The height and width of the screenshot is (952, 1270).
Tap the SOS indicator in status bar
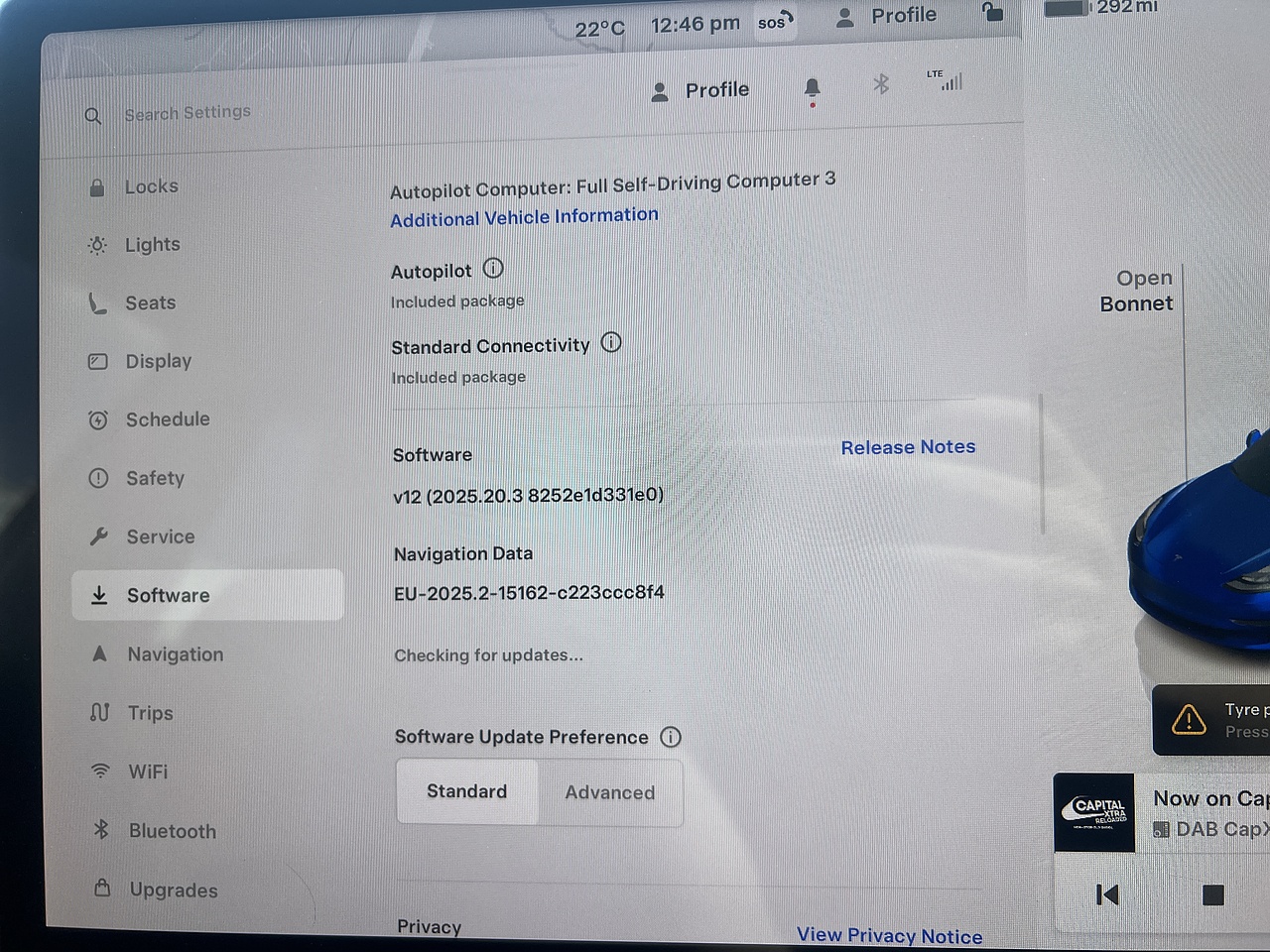(775, 21)
